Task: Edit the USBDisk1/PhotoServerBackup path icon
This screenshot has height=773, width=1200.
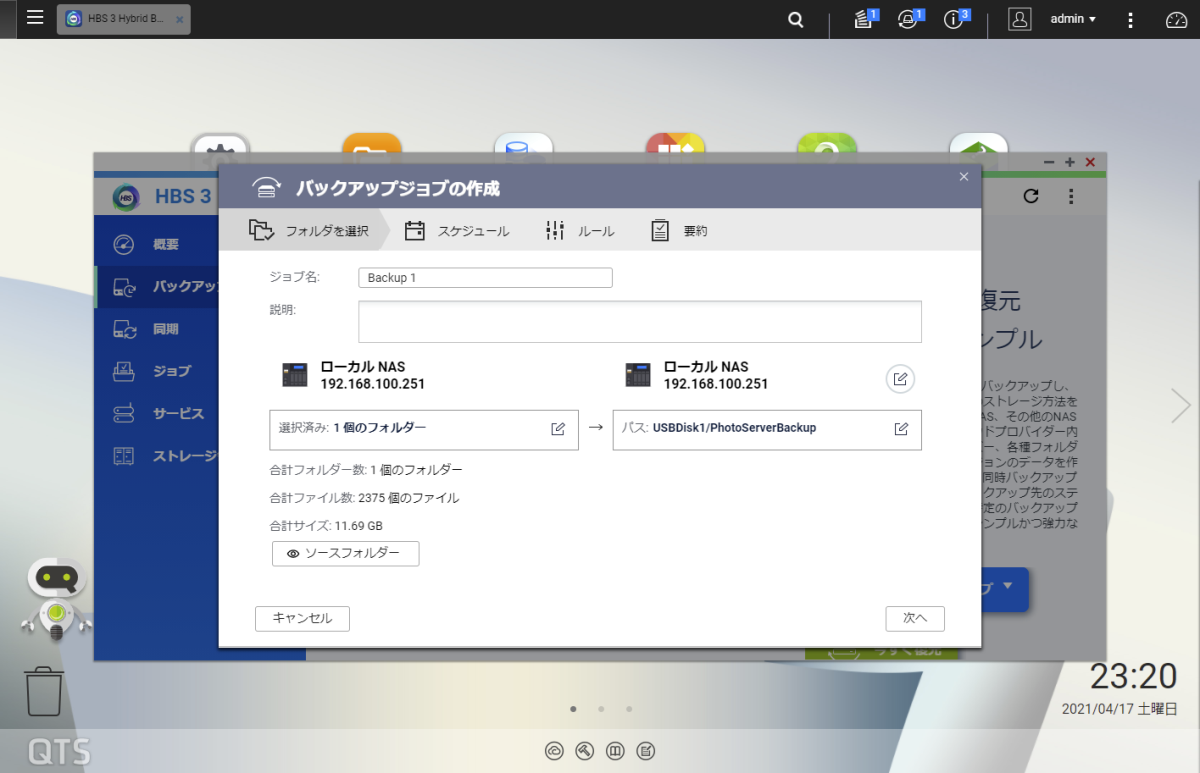Action: click(901, 429)
